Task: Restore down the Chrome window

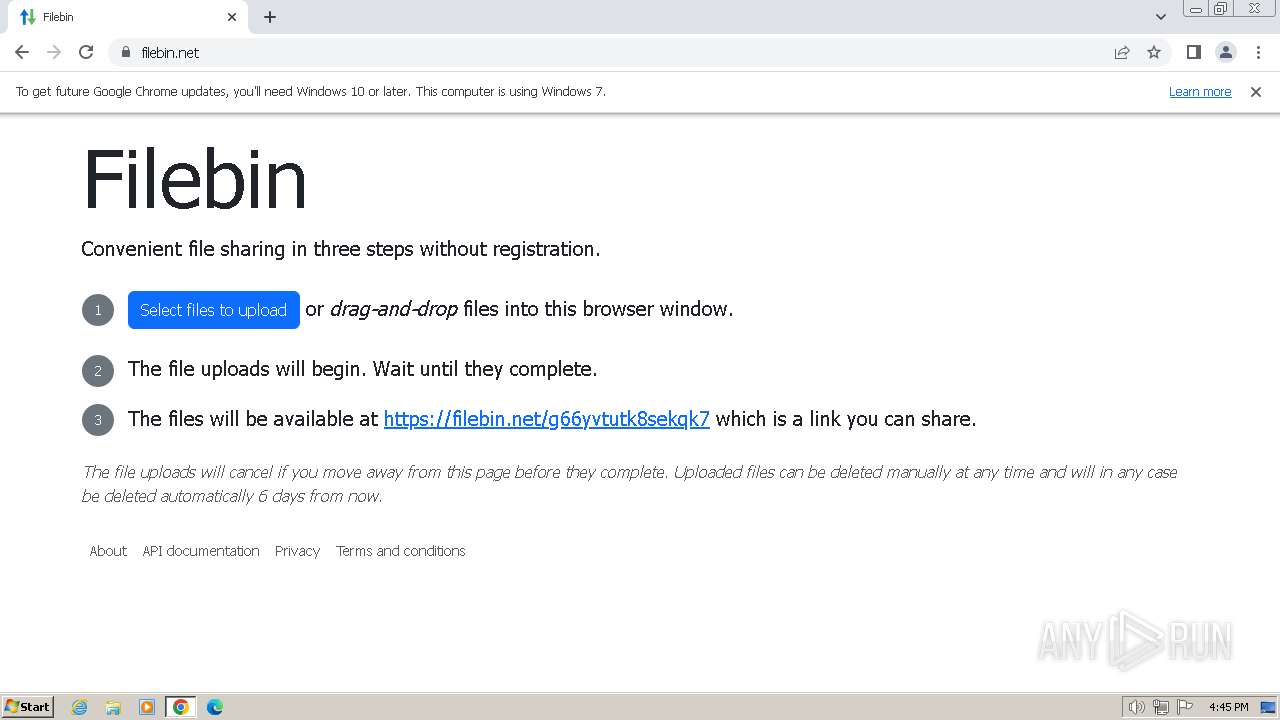Action: point(1221,9)
